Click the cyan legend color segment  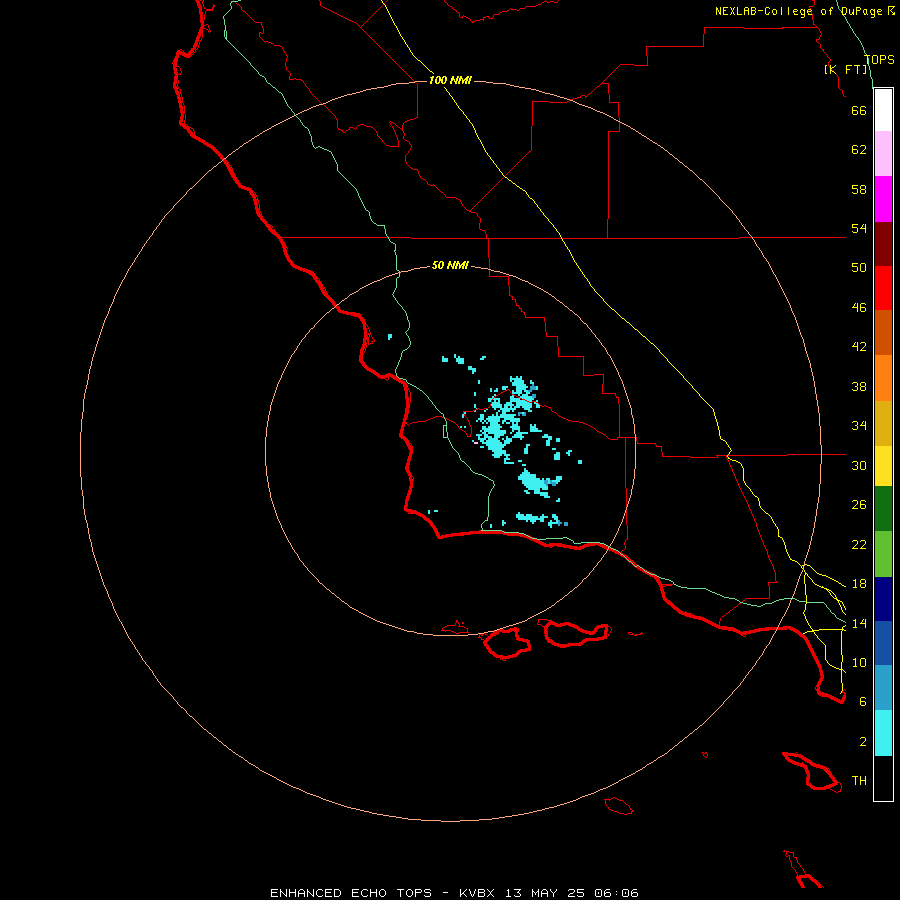tap(883, 733)
